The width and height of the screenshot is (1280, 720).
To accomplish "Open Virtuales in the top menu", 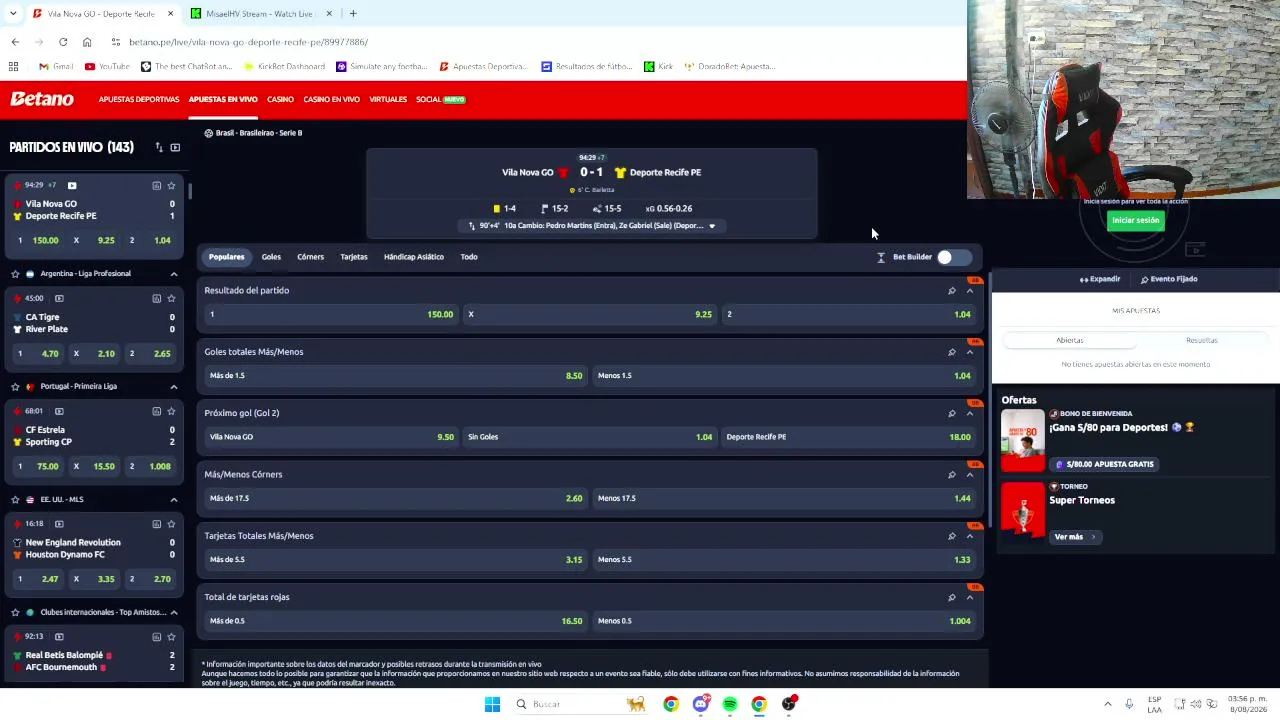I will click(388, 99).
